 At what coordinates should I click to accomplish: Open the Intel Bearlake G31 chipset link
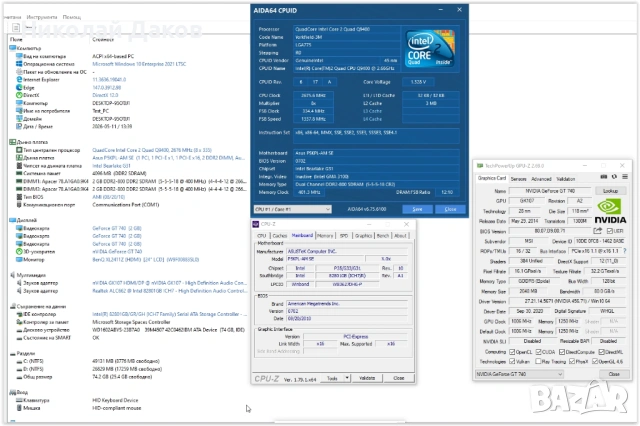click(x=111, y=166)
